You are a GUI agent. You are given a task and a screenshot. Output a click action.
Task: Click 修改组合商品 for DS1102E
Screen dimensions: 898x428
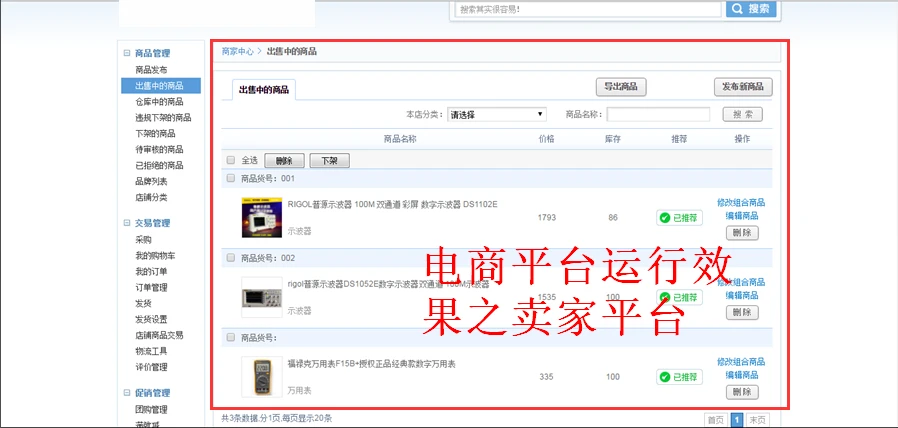pos(741,202)
